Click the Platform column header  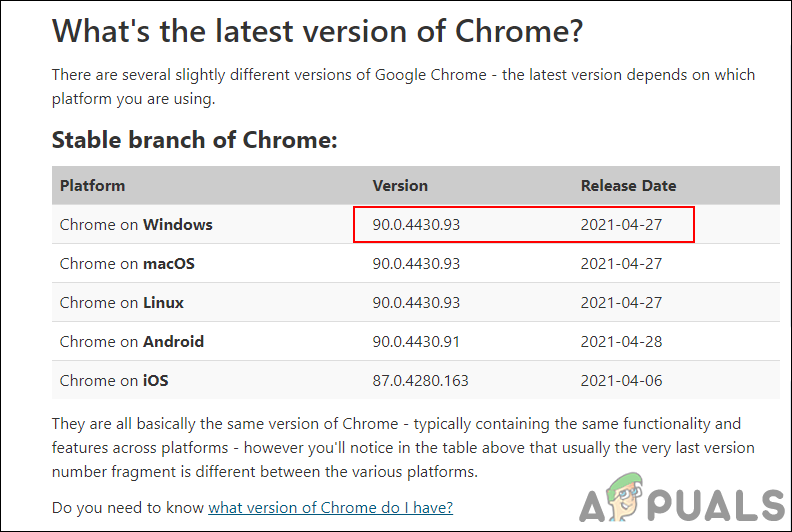point(93,185)
